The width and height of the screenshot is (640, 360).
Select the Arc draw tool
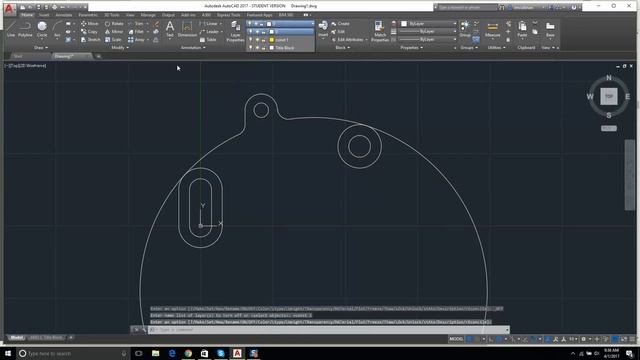pos(57,29)
